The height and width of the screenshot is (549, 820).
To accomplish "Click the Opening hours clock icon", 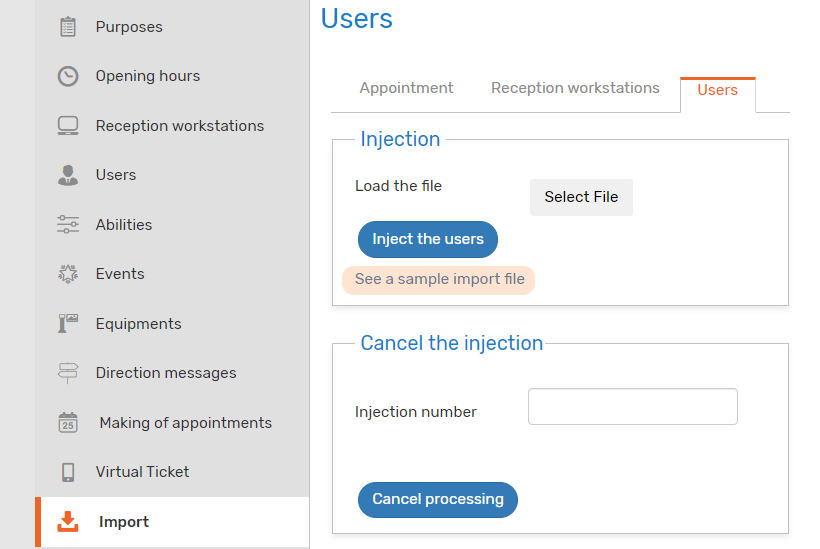I will coord(67,76).
